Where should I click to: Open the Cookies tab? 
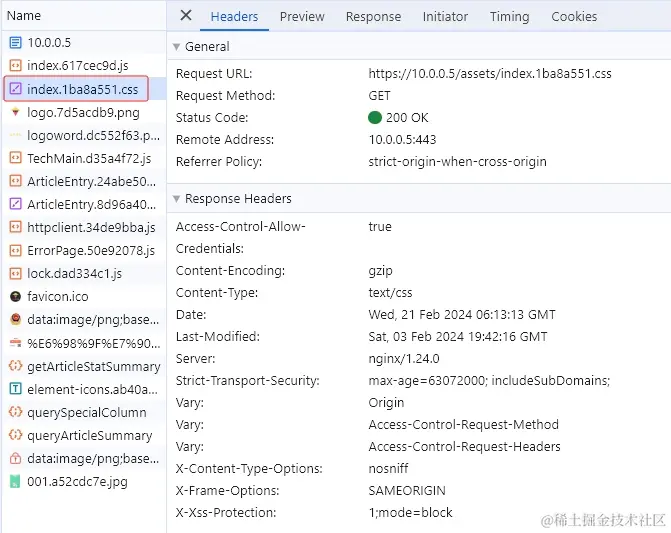pos(574,16)
